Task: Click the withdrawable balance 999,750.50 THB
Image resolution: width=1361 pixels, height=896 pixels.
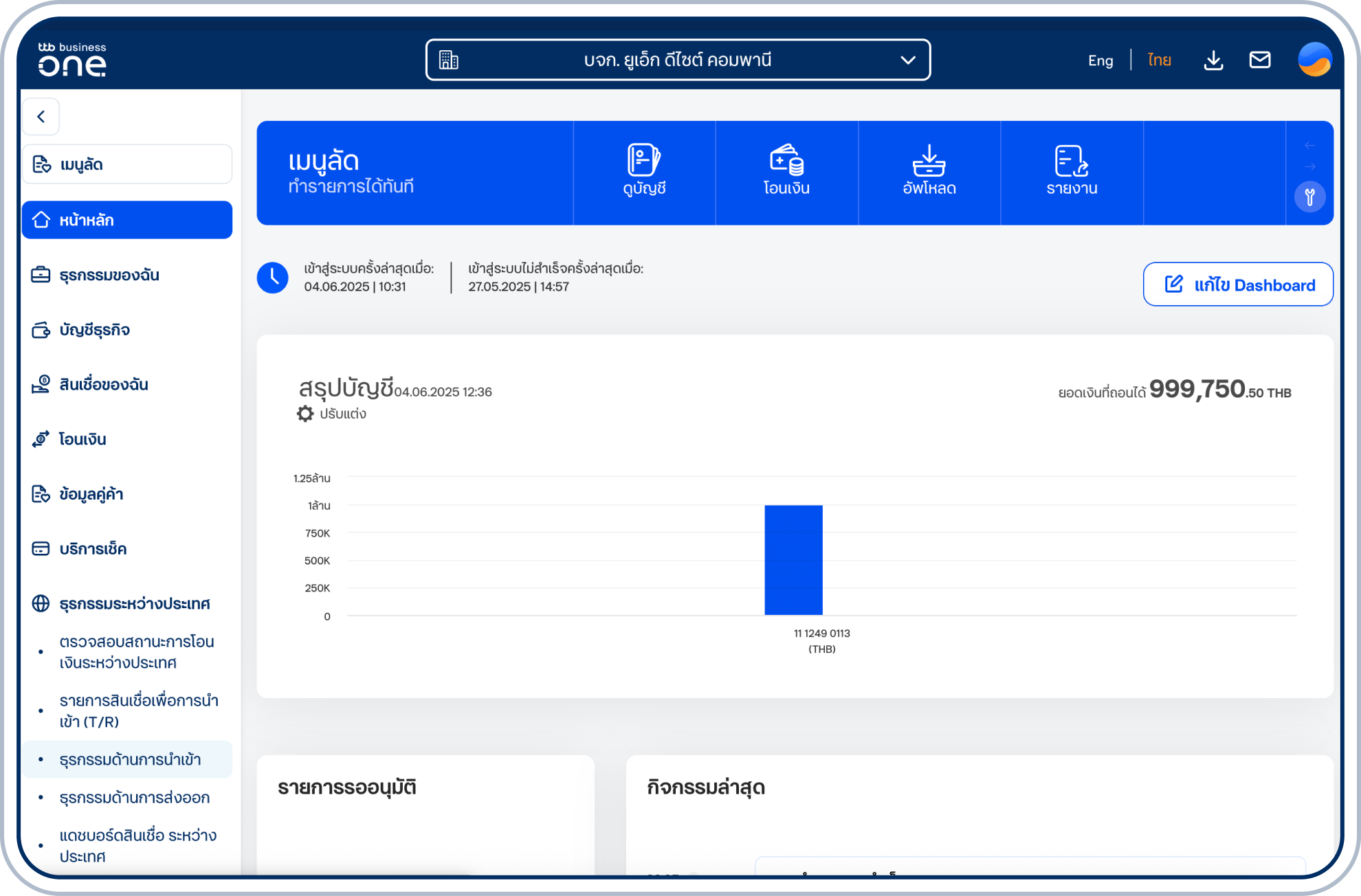Action: [1219, 390]
